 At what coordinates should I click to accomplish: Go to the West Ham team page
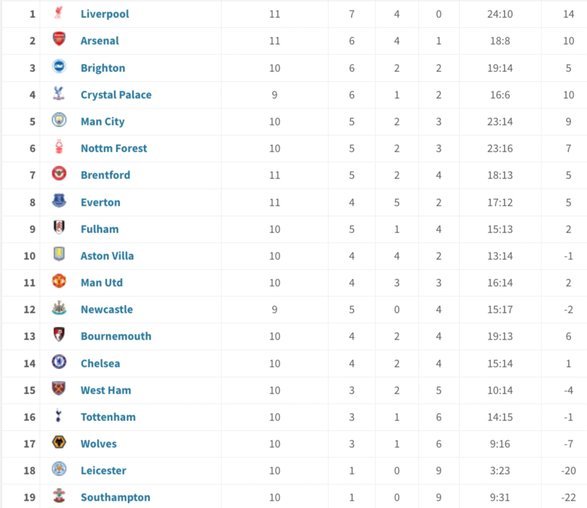pyautogui.click(x=106, y=390)
